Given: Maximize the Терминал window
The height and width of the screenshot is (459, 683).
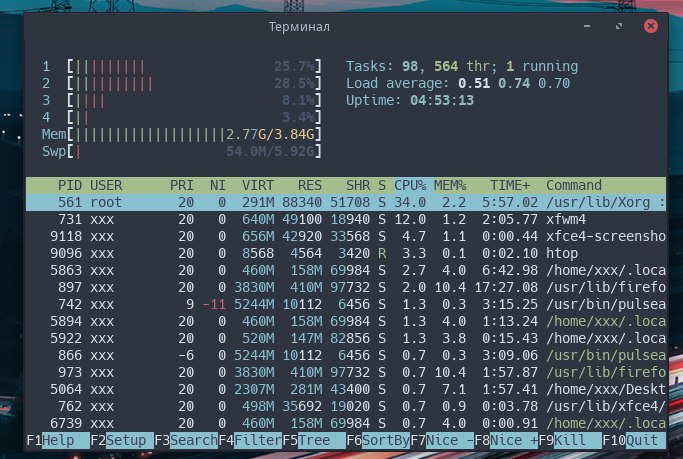Looking at the screenshot, I should tap(619, 26).
